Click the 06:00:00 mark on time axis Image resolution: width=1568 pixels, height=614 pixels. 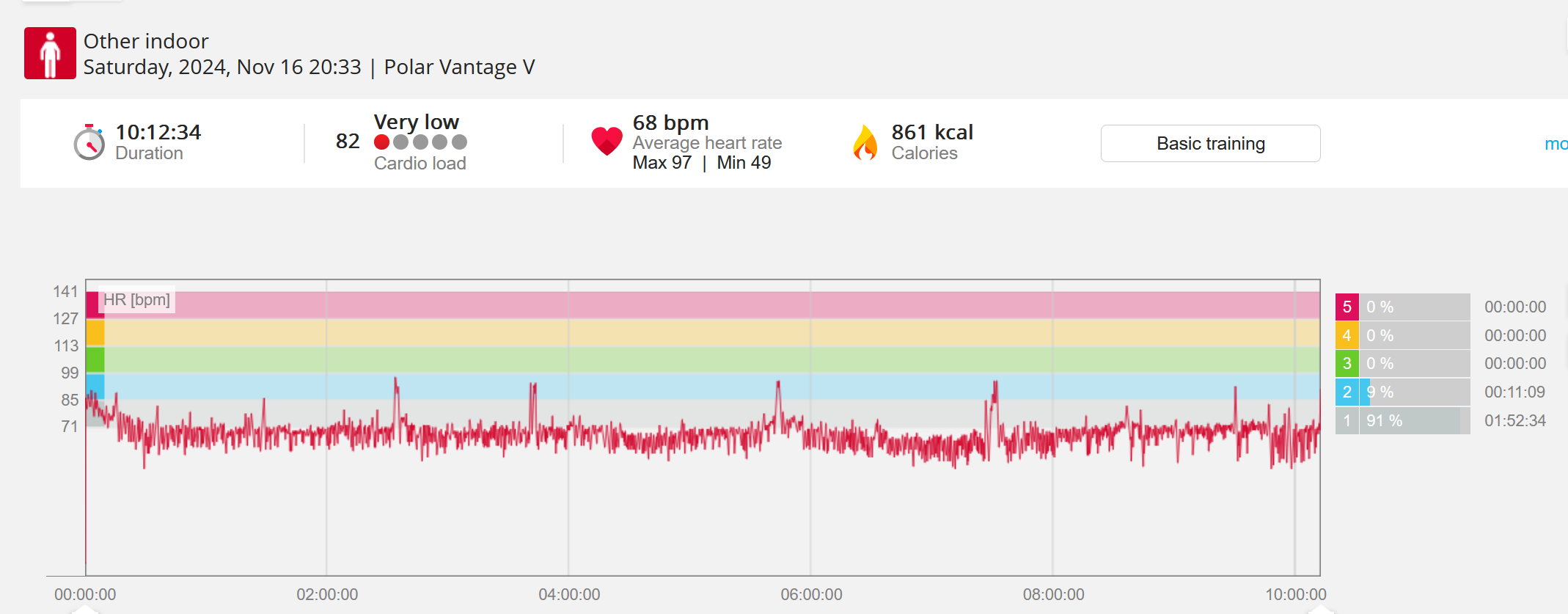click(811, 594)
